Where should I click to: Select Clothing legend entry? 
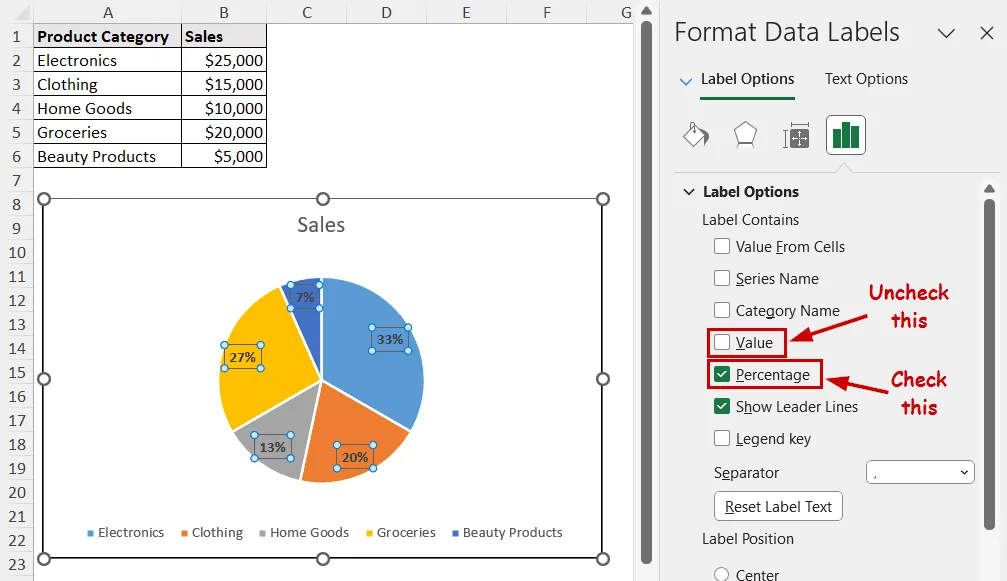[212, 532]
